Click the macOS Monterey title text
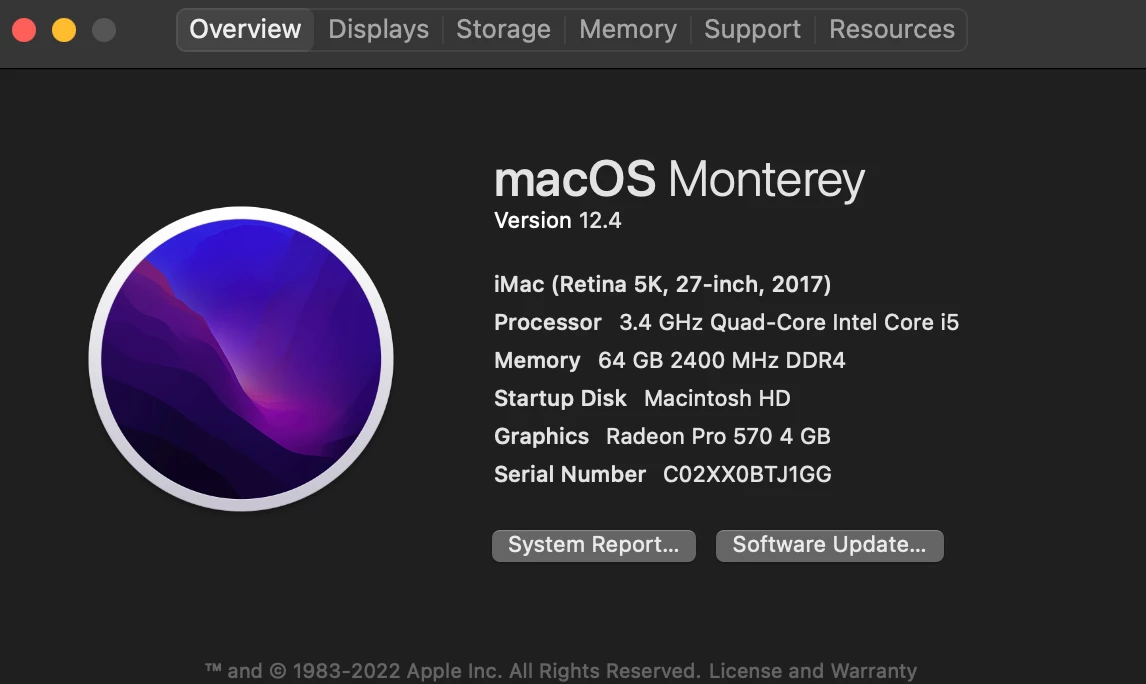The image size is (1146, 684). click(x=680, y=179)
